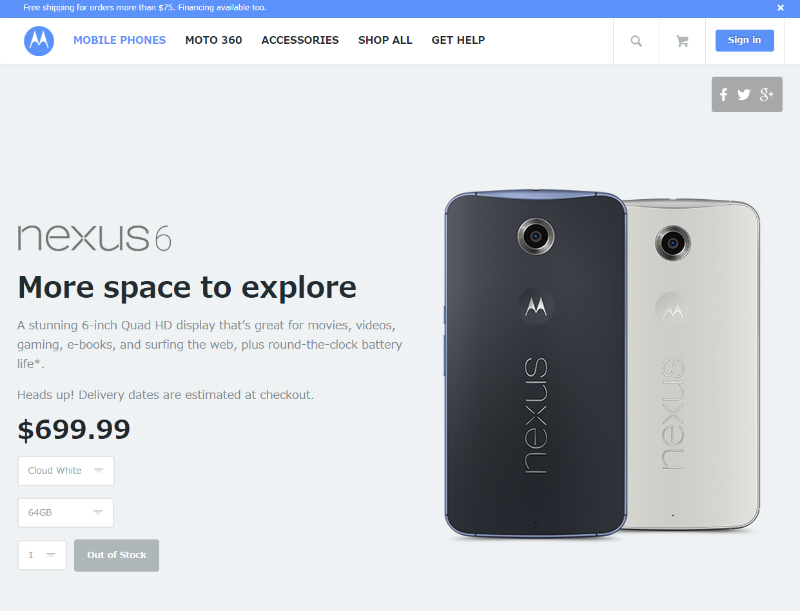Select the ACCESSORIES menu item
The width and height of the screenshot is (800, 611).
pyautogui.click(x=300, y=40)
